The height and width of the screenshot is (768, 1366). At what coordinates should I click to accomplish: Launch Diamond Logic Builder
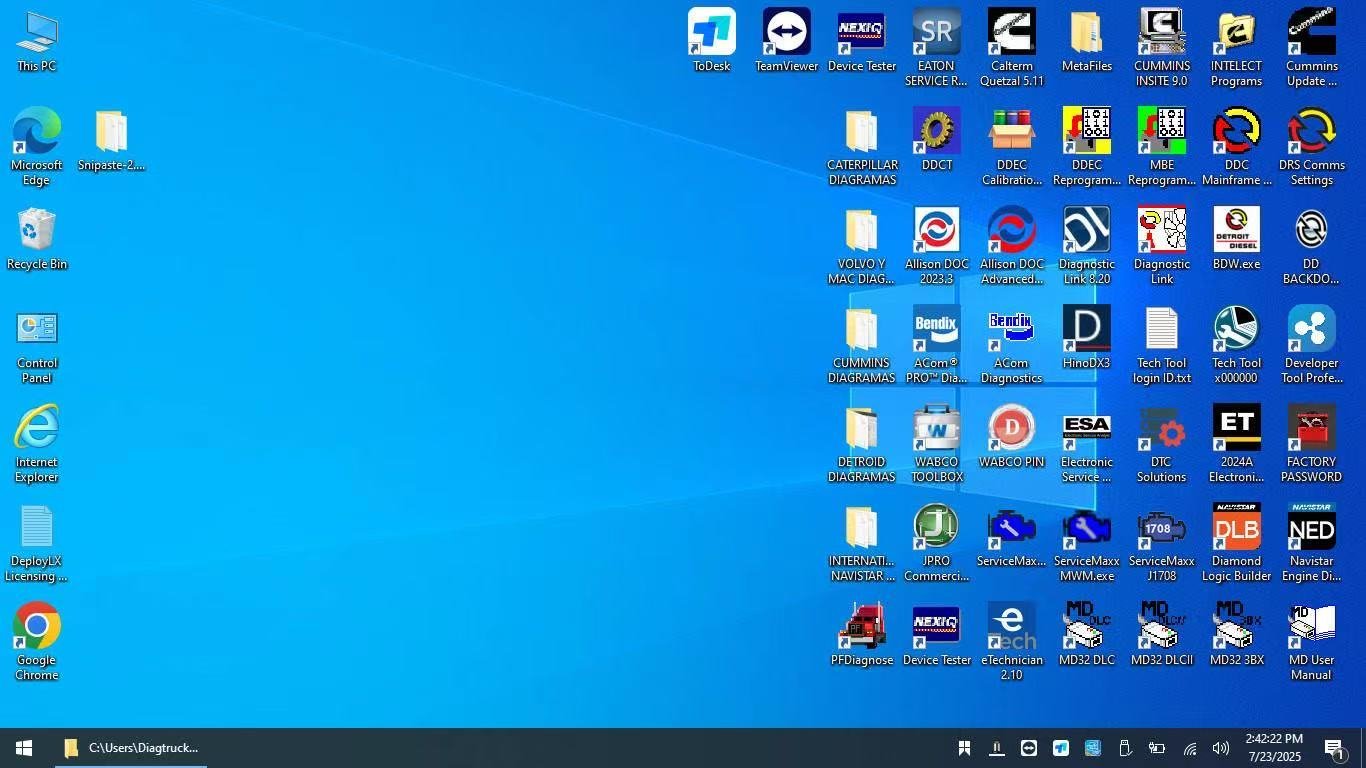1236,528
